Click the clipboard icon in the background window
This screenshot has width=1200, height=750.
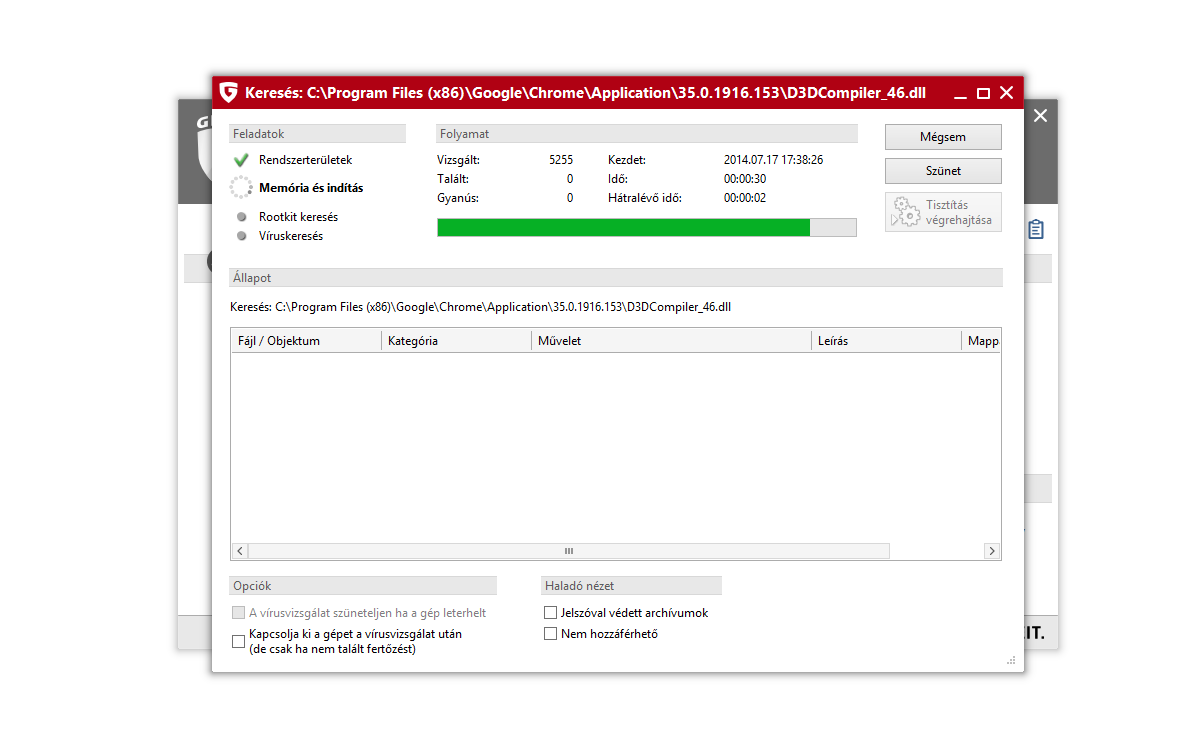coord(1036,229)
